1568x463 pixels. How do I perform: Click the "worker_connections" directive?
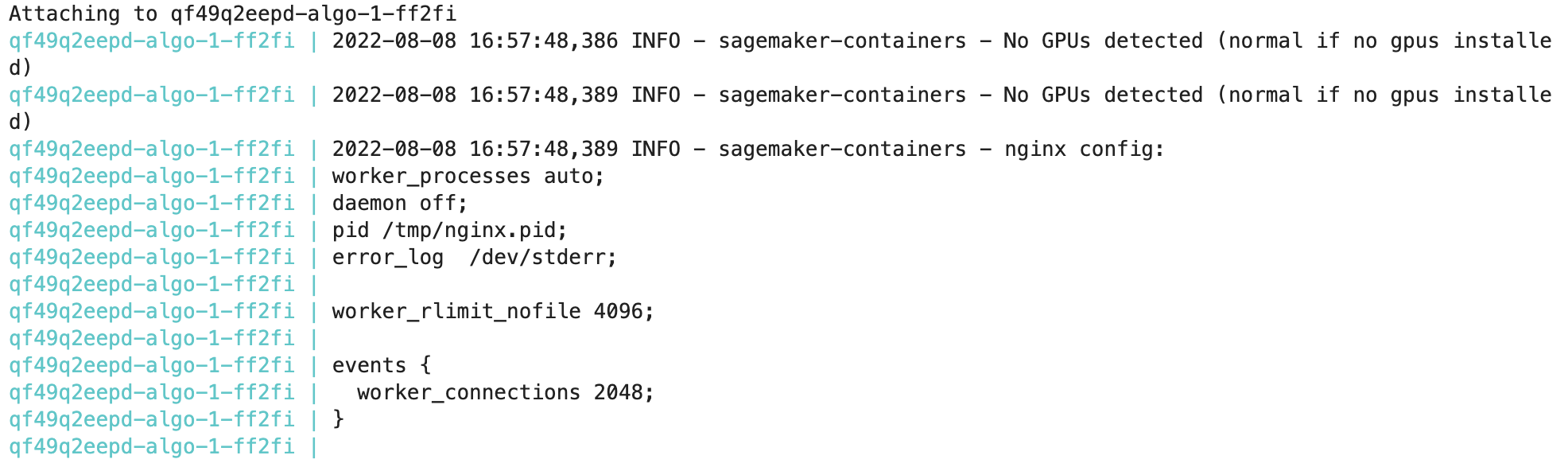468,392
